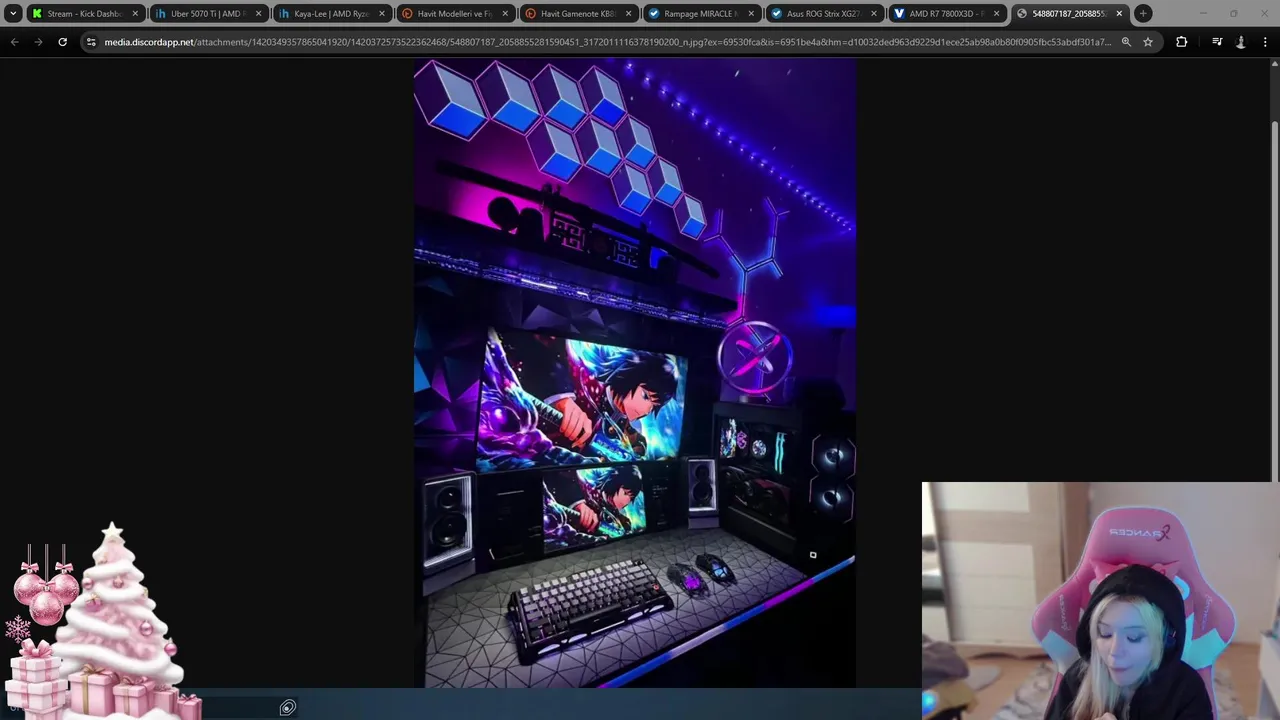Close the Asus ROG Strix tab
The width and height of the screenshot is (1280, 720).
pyautogui.click(x=873, y=14)
